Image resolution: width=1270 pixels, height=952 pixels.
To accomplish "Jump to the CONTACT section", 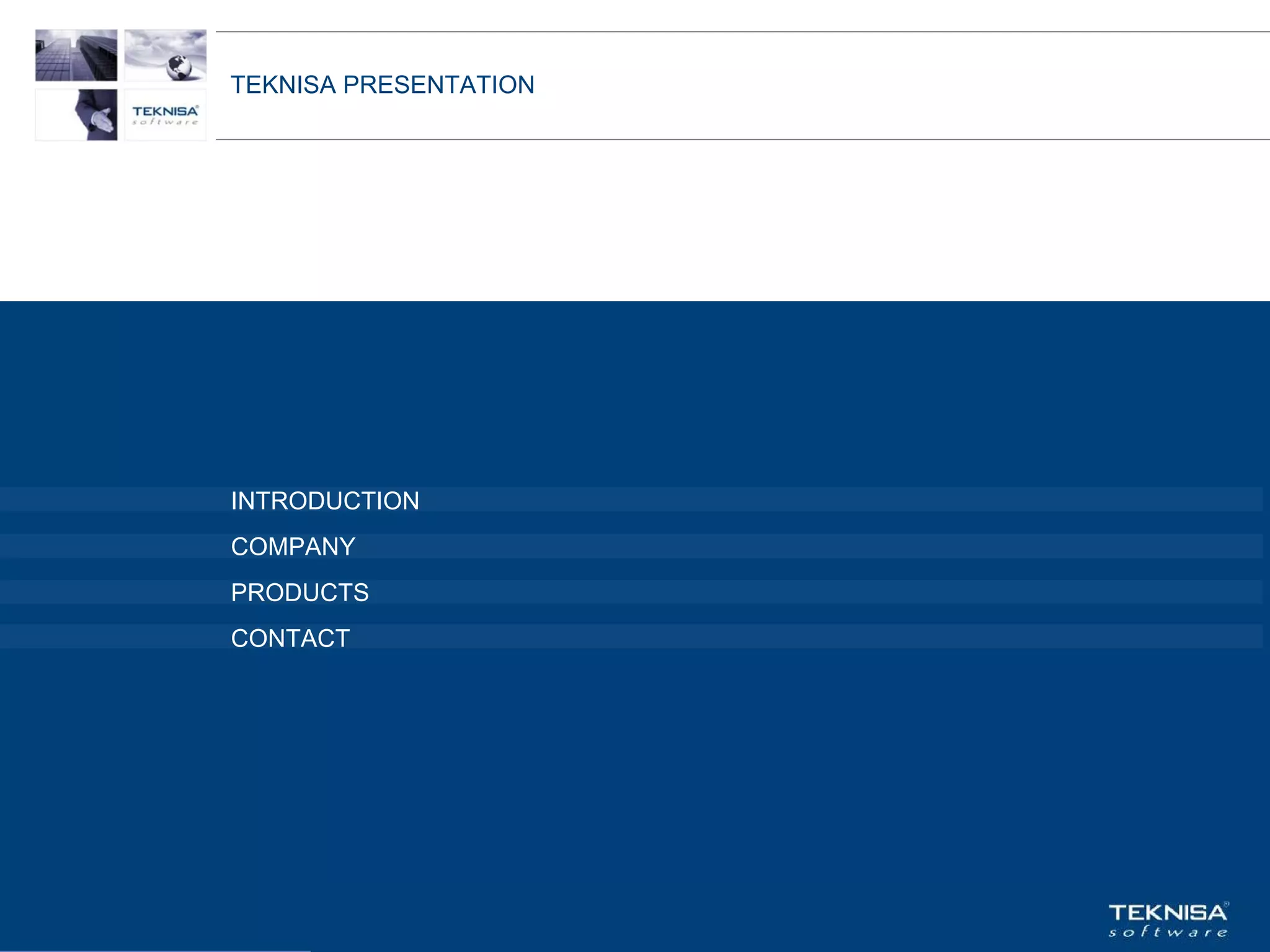I will (x=290, y=638).
